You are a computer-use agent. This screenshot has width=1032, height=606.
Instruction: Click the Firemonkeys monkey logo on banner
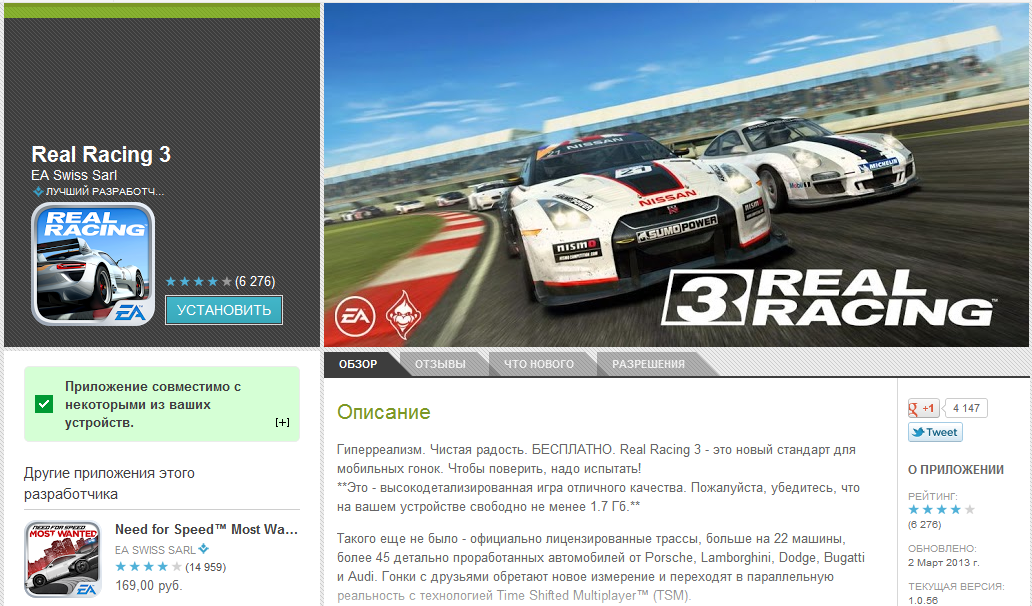coord(403,315)
